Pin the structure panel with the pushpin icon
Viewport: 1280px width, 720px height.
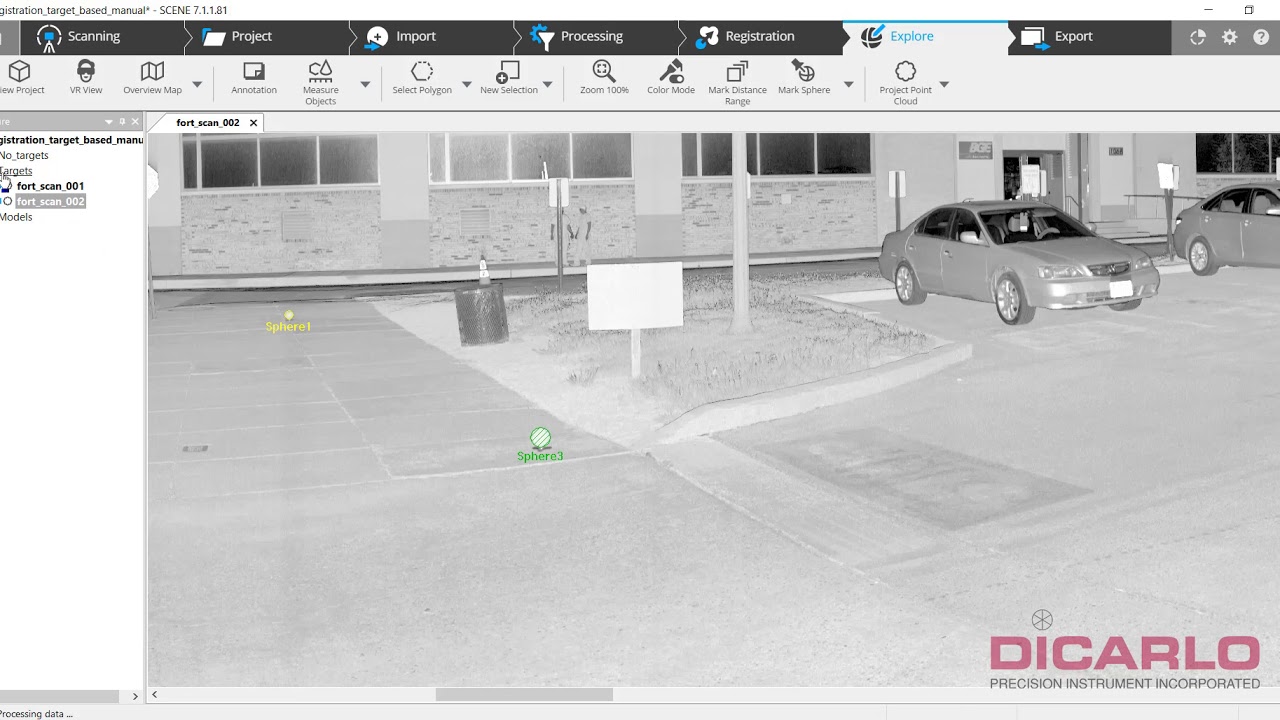point(122,122)
